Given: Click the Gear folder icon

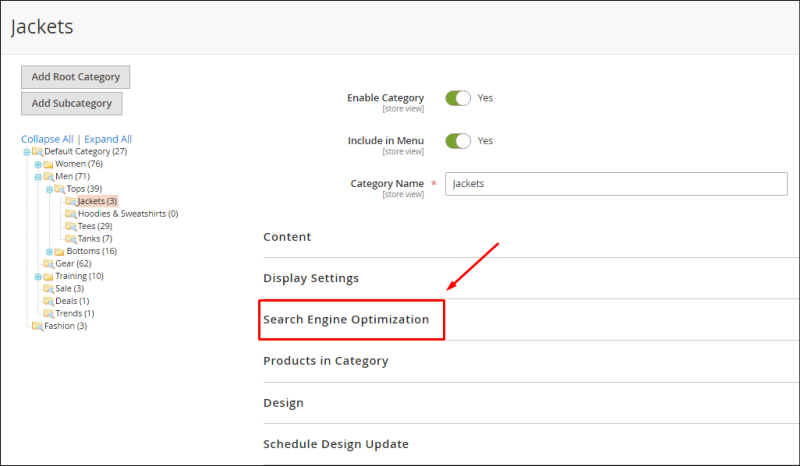Looking at the screenshot, I should (x=48, y=263).
